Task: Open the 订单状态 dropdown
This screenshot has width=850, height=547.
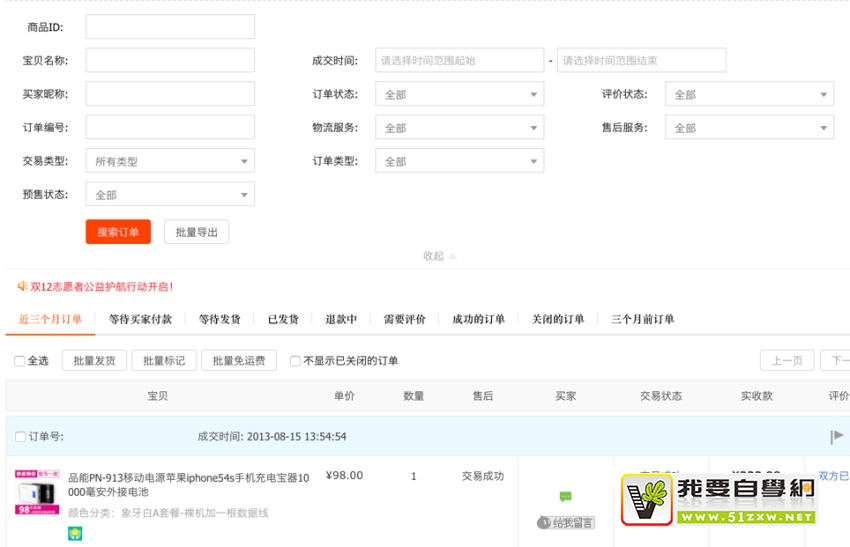Action: (x=460, y=94)
